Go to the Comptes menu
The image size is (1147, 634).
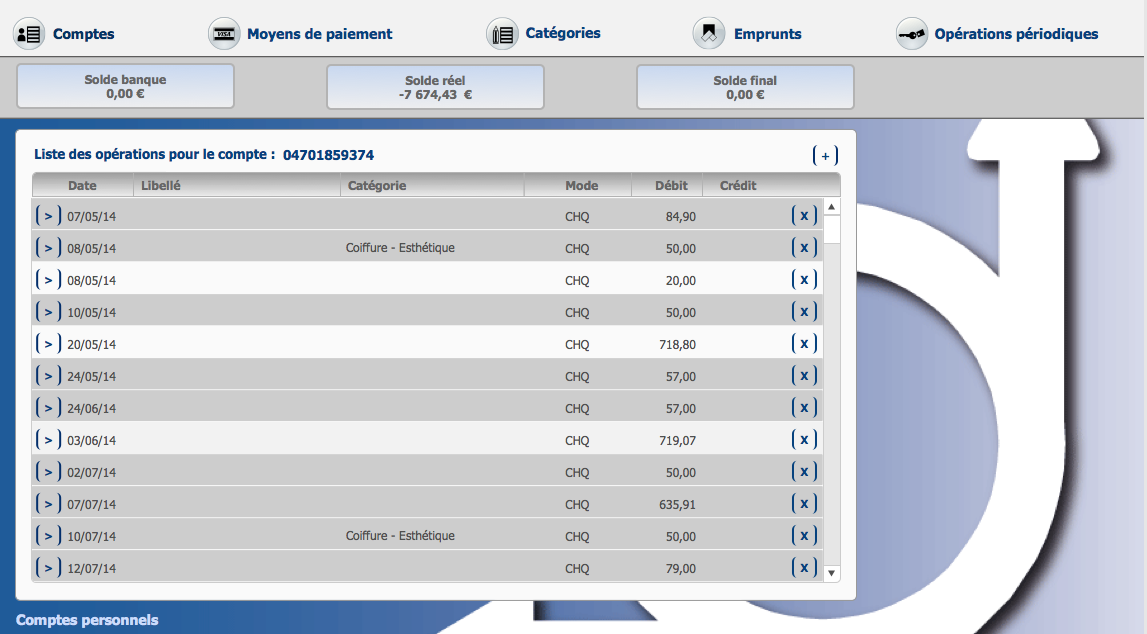coord(83,34)
